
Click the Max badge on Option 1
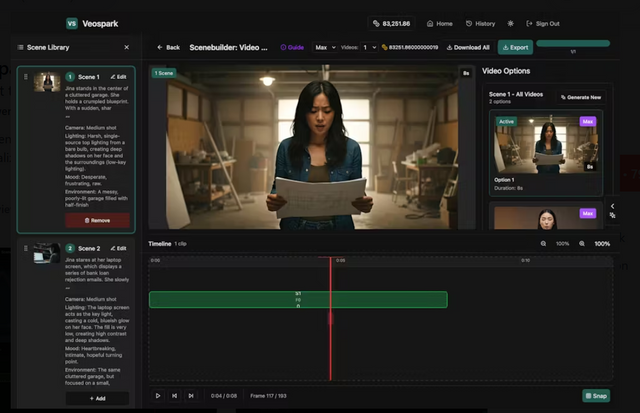[588, 122]
